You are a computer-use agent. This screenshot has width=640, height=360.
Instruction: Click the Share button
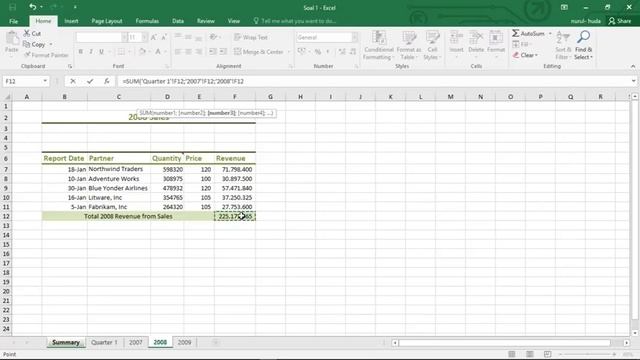620,21
